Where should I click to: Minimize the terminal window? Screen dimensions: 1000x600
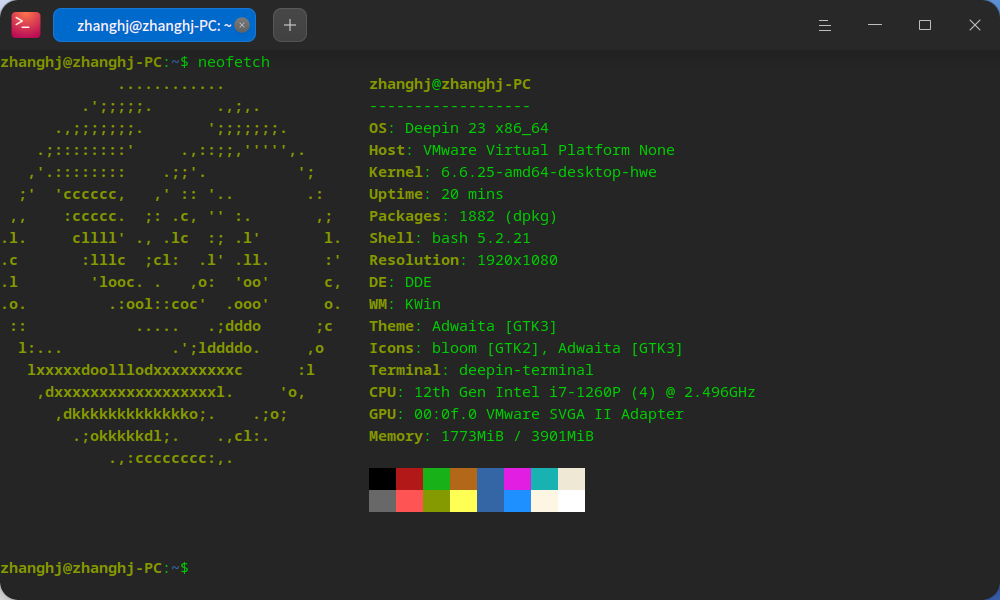coord(875,25)
